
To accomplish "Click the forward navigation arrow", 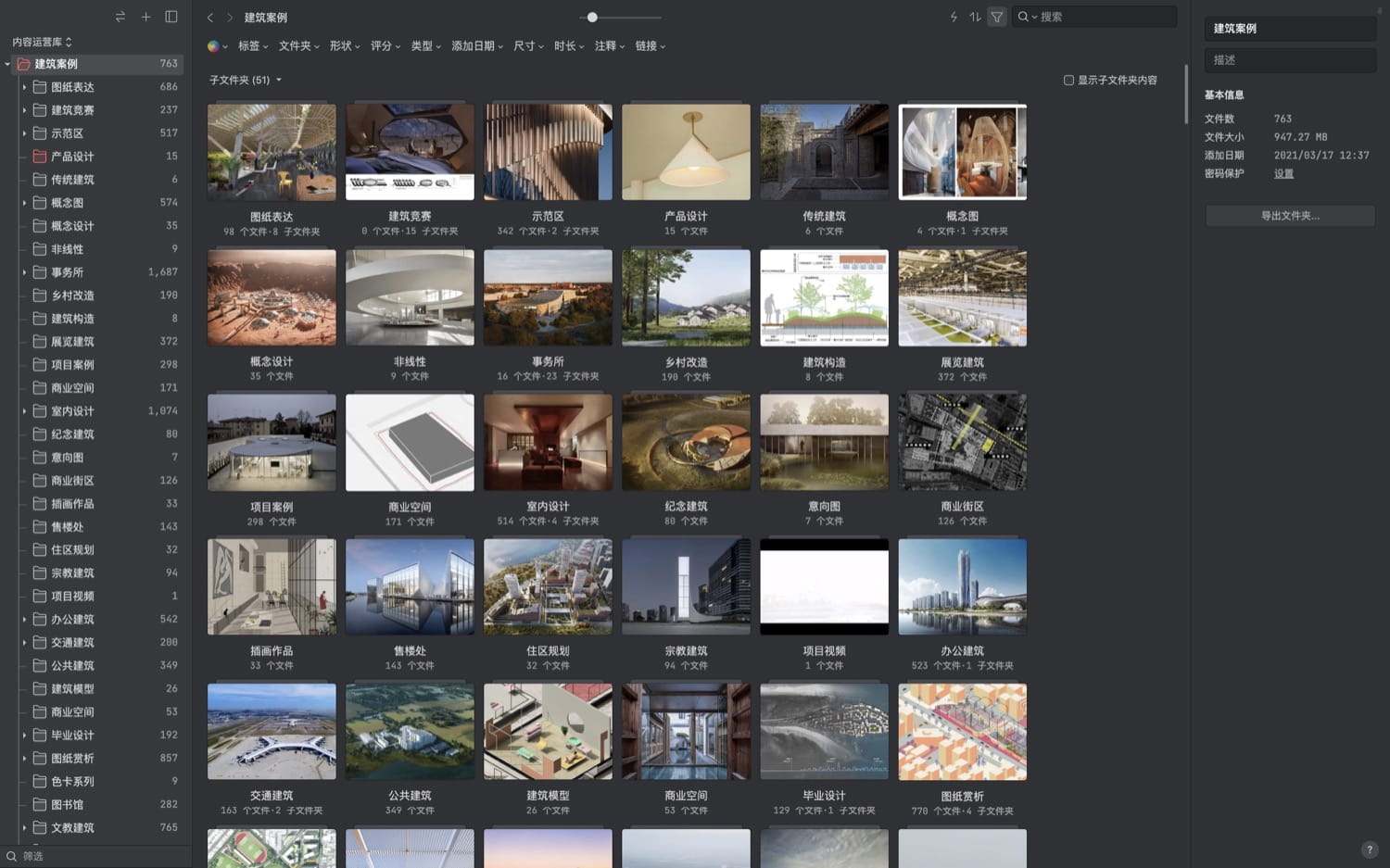I will tap(230, 18).
